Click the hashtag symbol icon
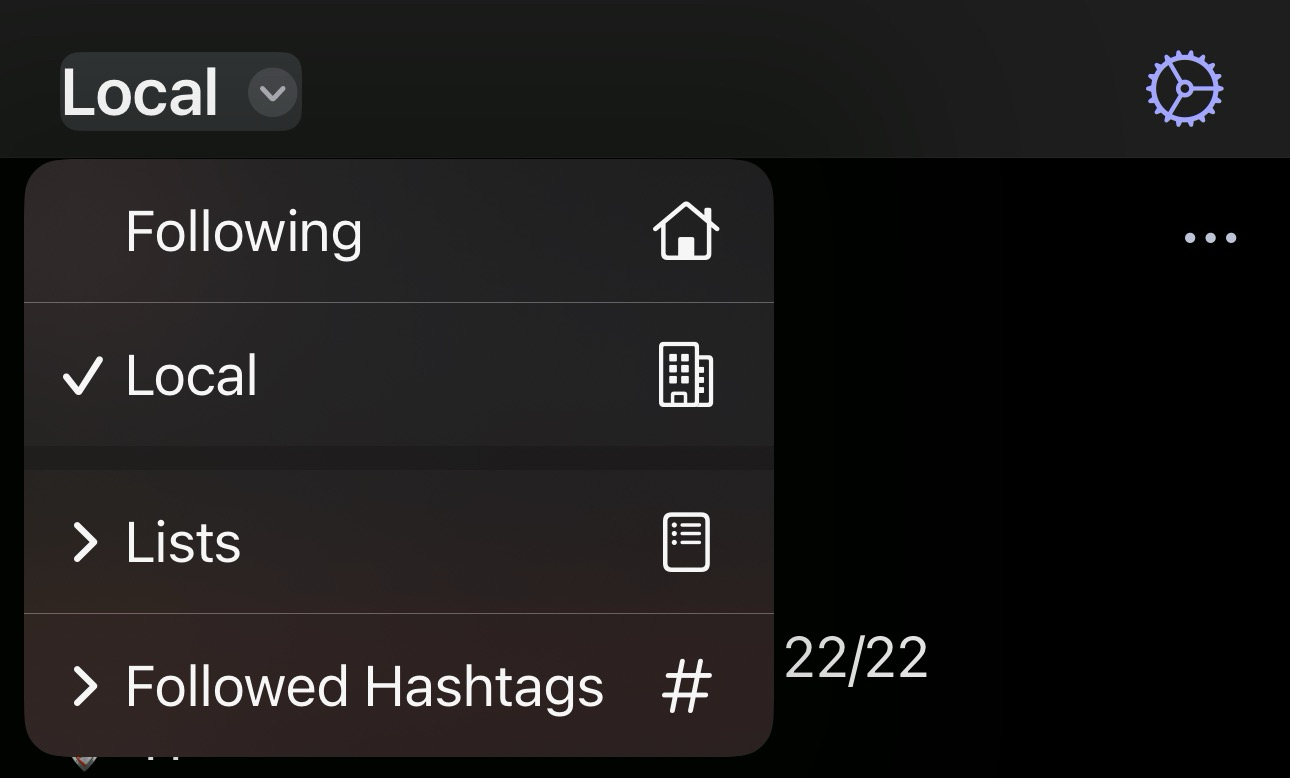 687,687
